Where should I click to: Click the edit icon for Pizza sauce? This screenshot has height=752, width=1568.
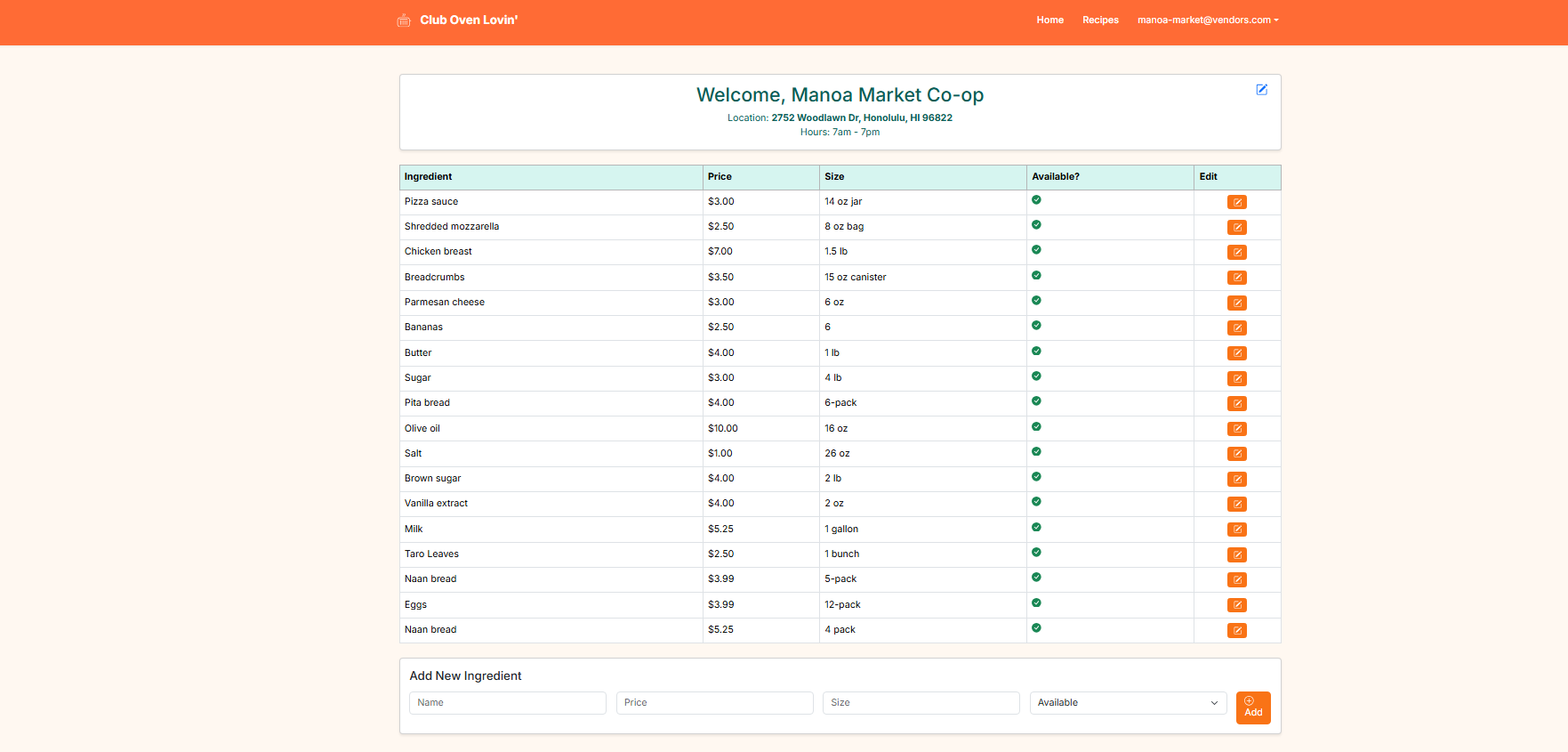click(x=1236, y=202)
